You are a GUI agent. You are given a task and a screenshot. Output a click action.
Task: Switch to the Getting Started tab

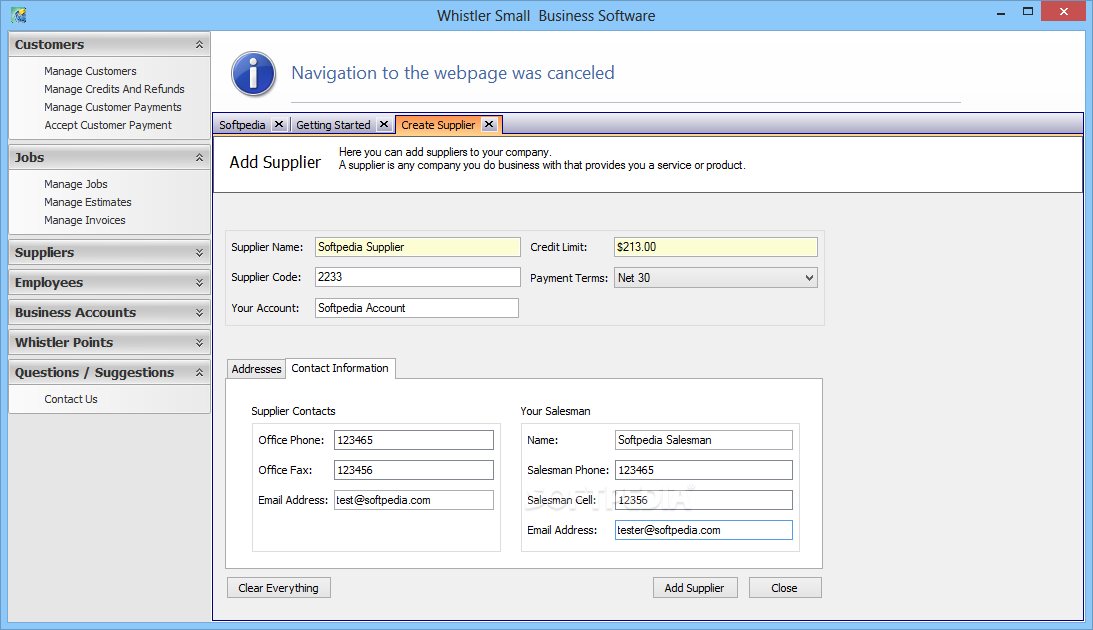pyautogui.click(x=333, y=125)
